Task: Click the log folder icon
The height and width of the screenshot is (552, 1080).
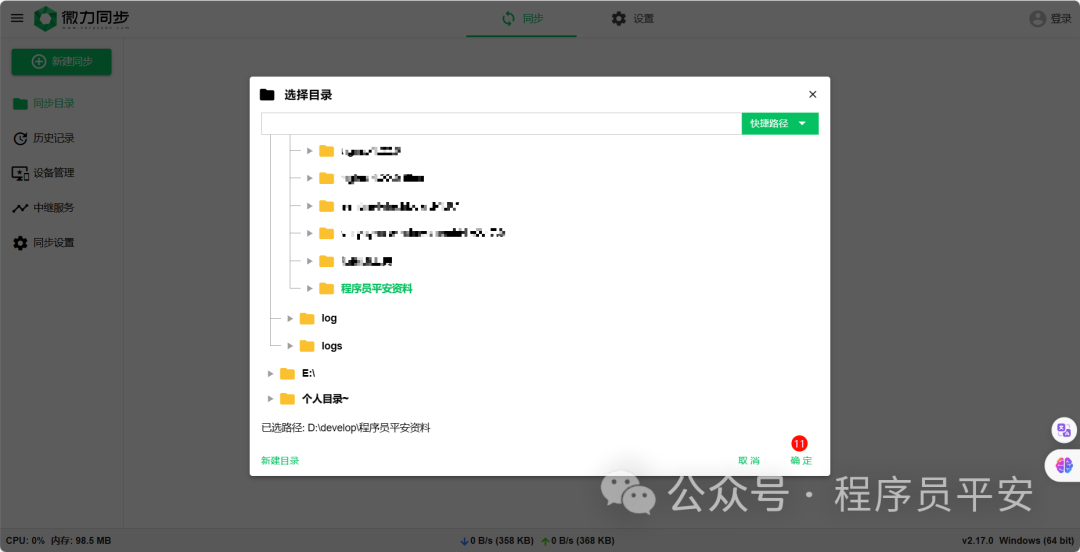Action: tap(307, 318)
